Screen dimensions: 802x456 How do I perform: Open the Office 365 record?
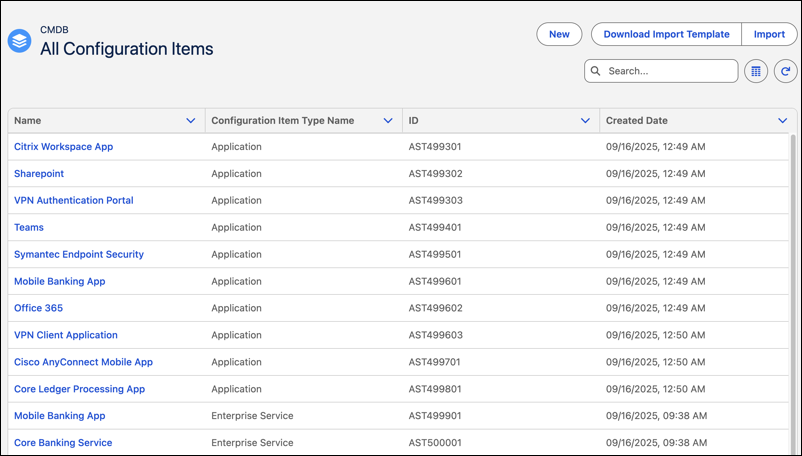point(38,308)
